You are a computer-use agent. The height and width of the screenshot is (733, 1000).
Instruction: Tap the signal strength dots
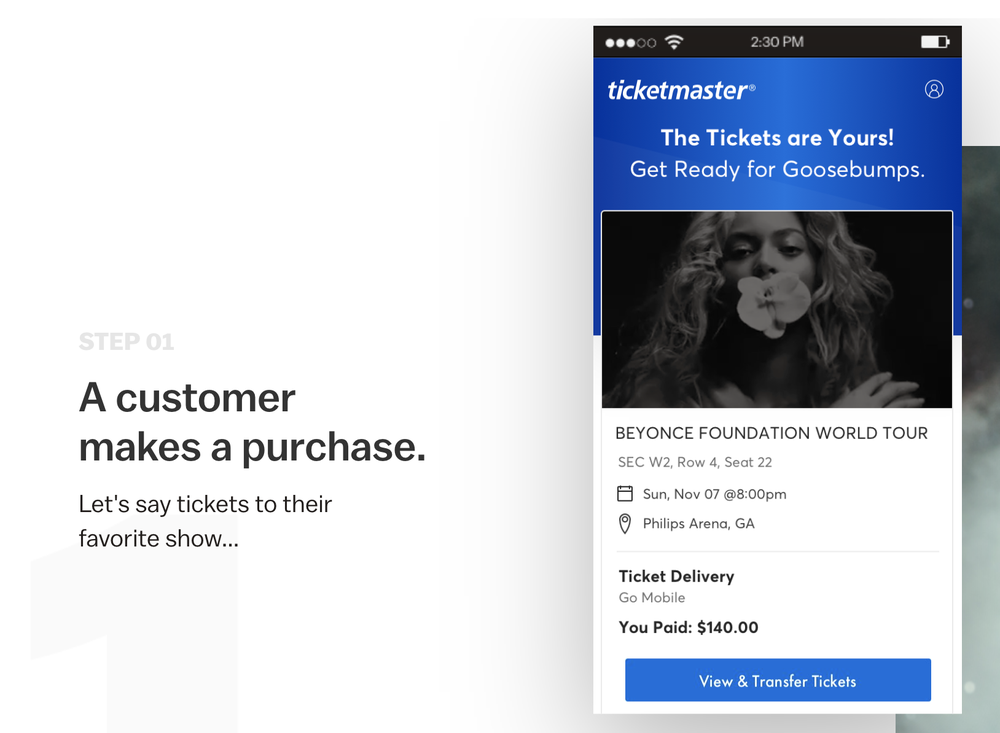click(630, 43)
